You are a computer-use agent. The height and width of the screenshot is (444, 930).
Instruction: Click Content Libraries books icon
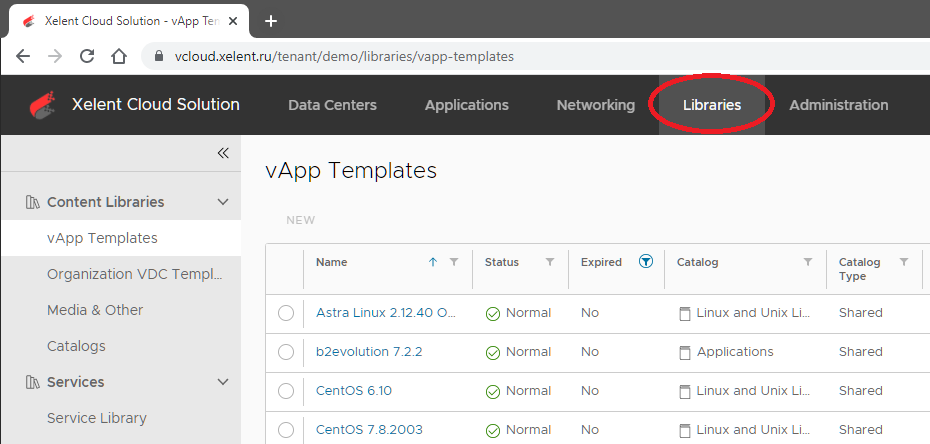click(33, 202)
